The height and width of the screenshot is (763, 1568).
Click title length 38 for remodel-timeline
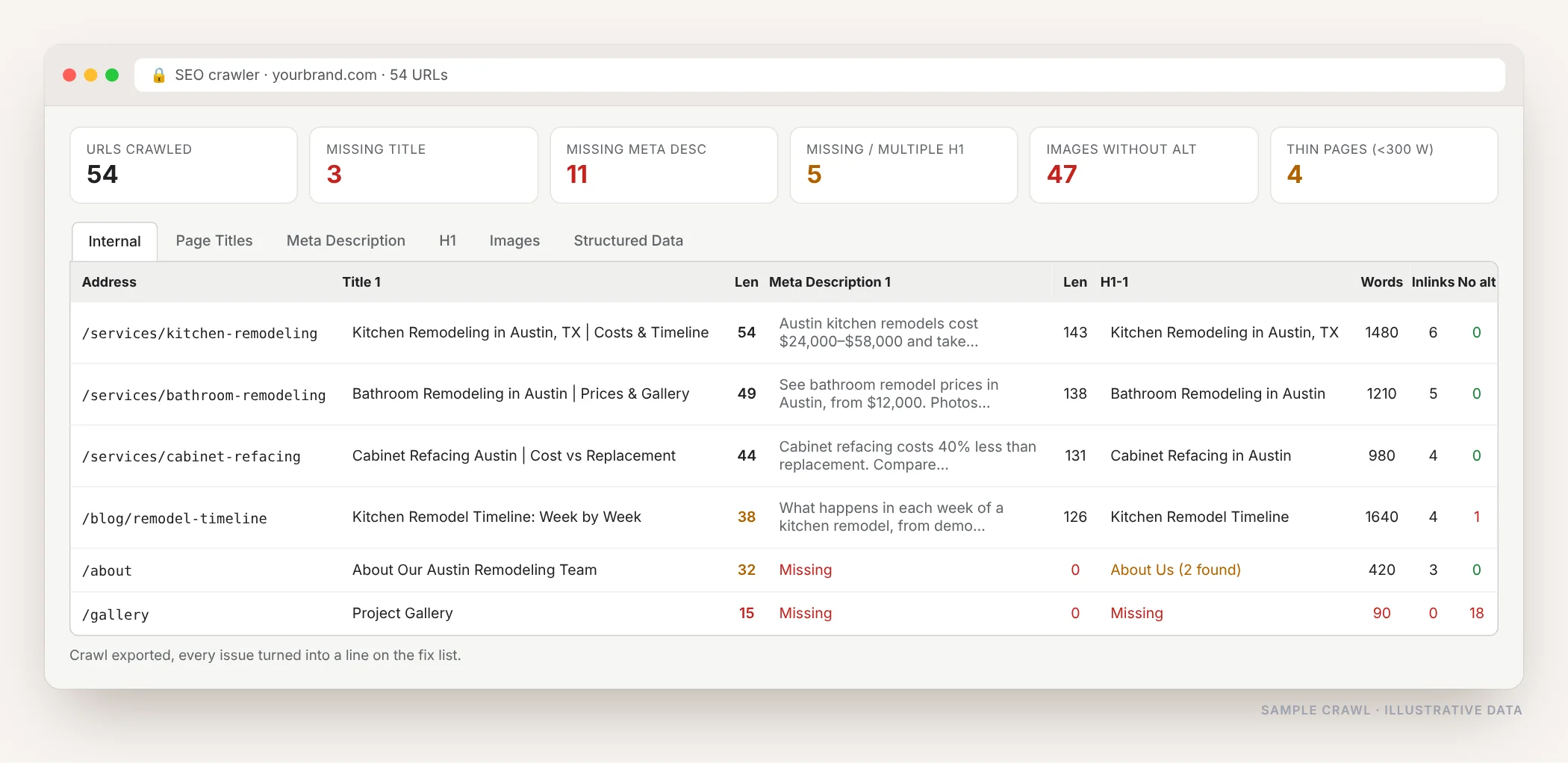click(x=747, y=517)
